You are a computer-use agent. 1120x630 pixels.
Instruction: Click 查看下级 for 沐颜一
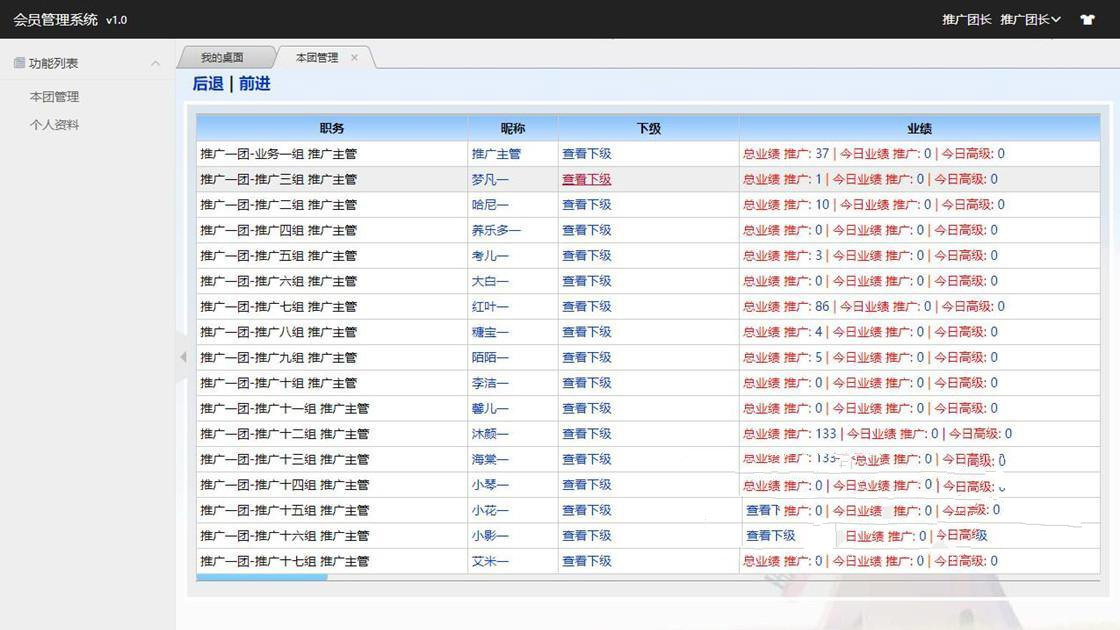click(586, 434)
